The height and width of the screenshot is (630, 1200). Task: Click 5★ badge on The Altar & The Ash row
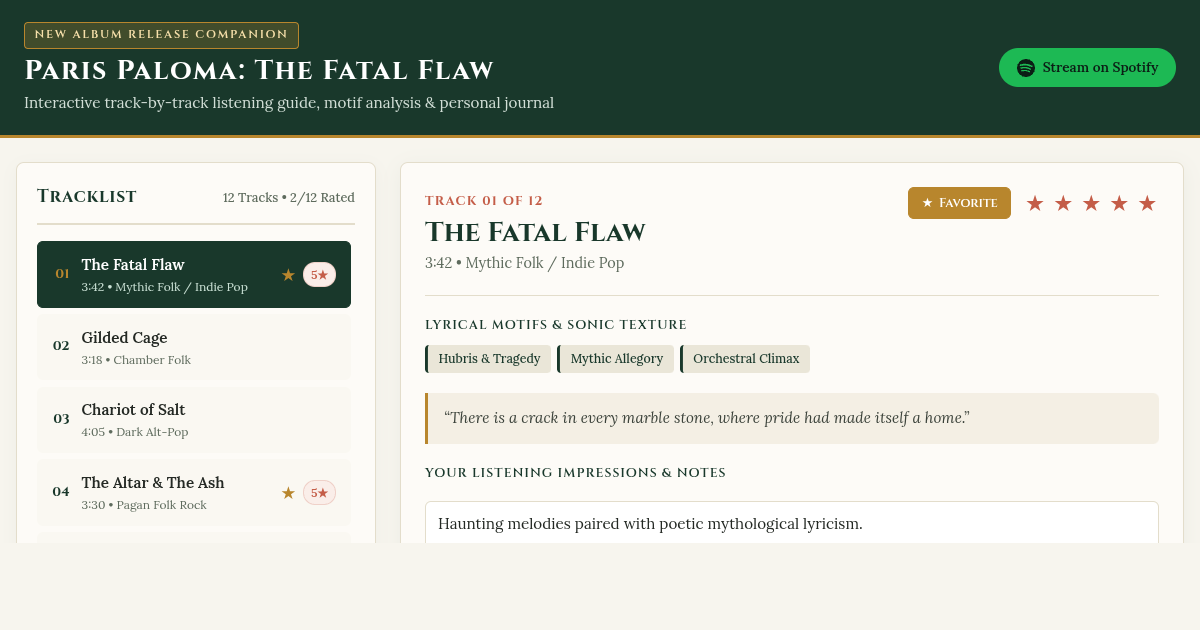[x=319, y=492]
